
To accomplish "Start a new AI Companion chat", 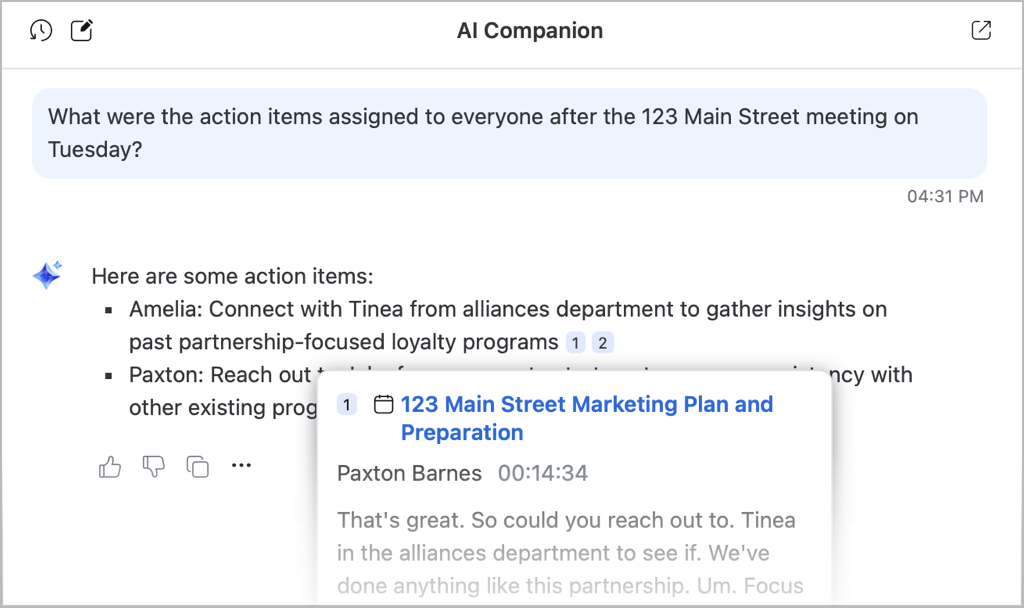I will click(81, 30).
